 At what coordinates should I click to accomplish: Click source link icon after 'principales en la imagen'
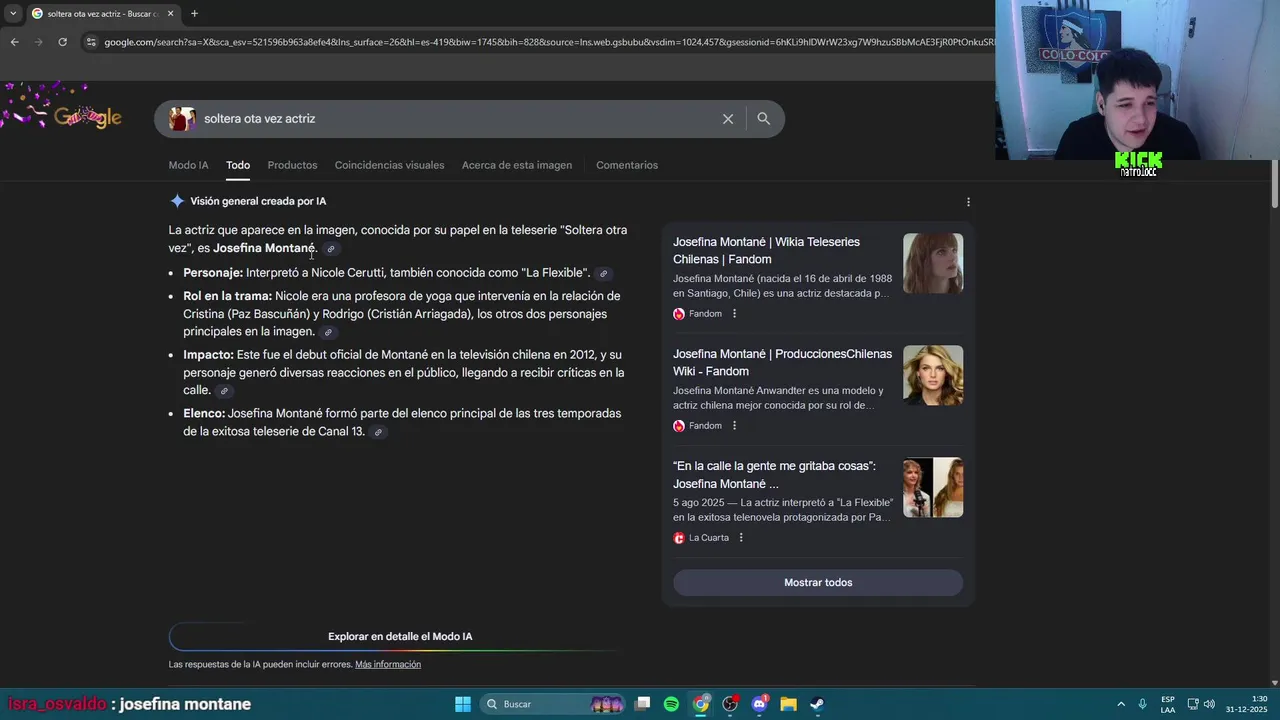click(x=328, y=332)
